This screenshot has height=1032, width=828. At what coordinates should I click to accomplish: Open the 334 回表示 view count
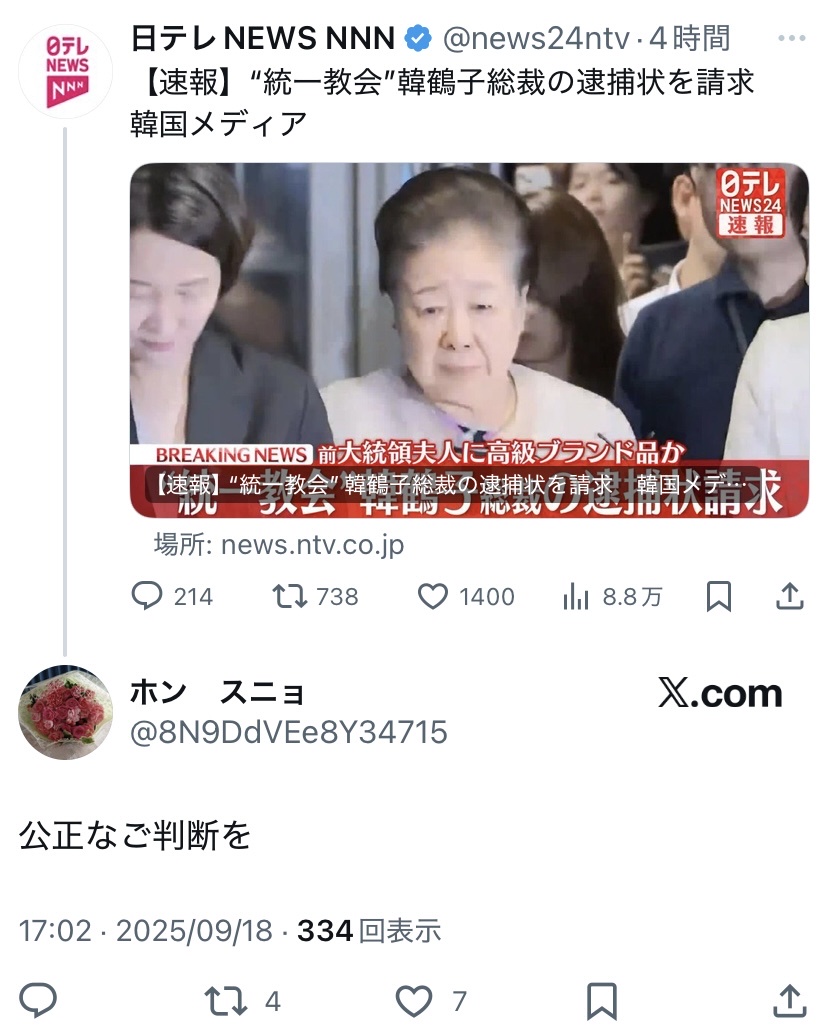(369, 931)
